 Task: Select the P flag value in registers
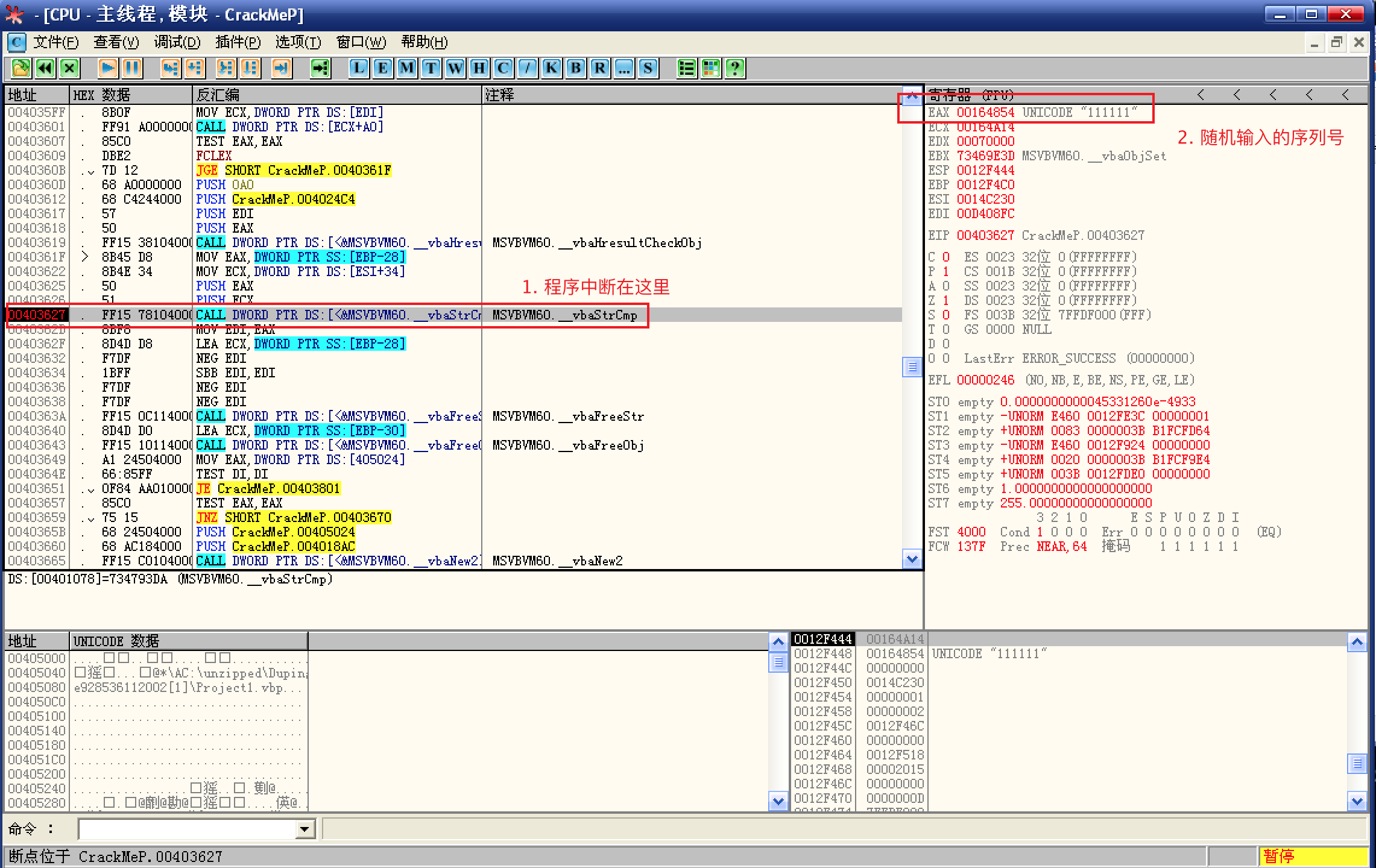[x=945, y=271]
